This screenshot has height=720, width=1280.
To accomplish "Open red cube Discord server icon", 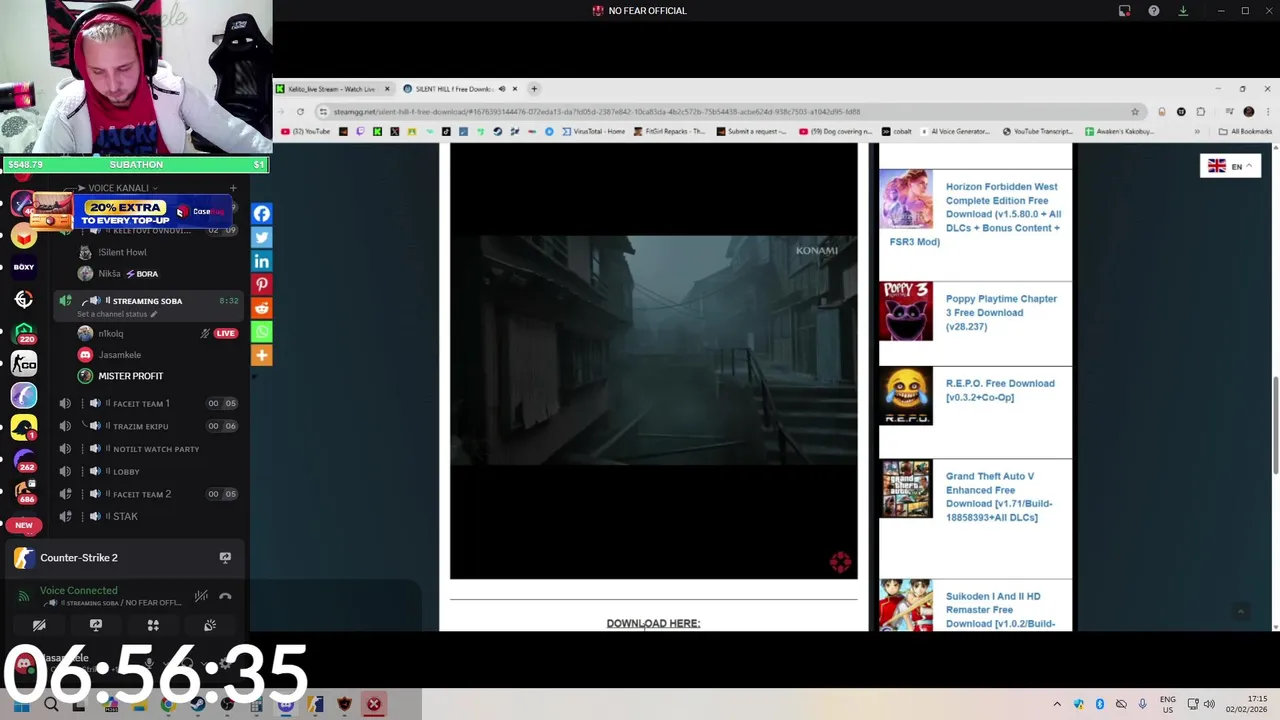I will 24,236.
